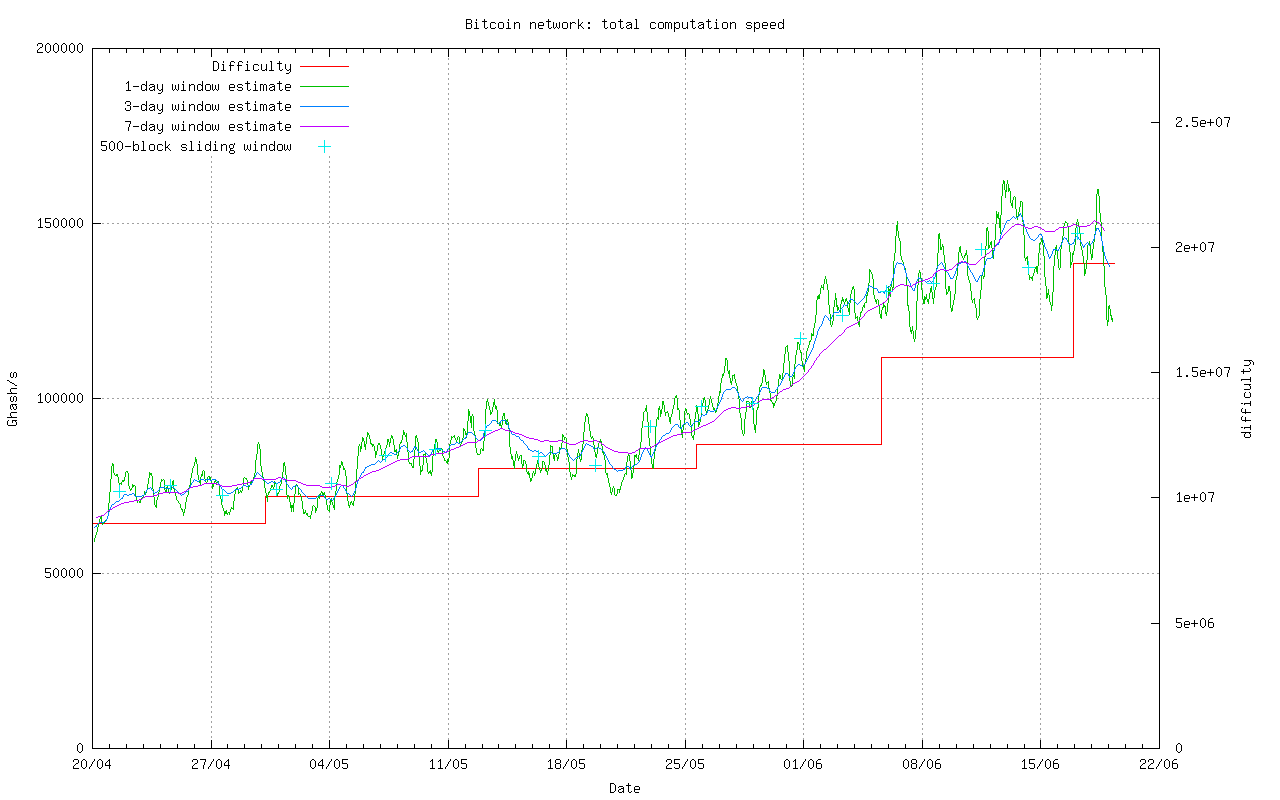Select the '1-day window estimate' legend label
1280x800 pixels.
click(208, 87)
